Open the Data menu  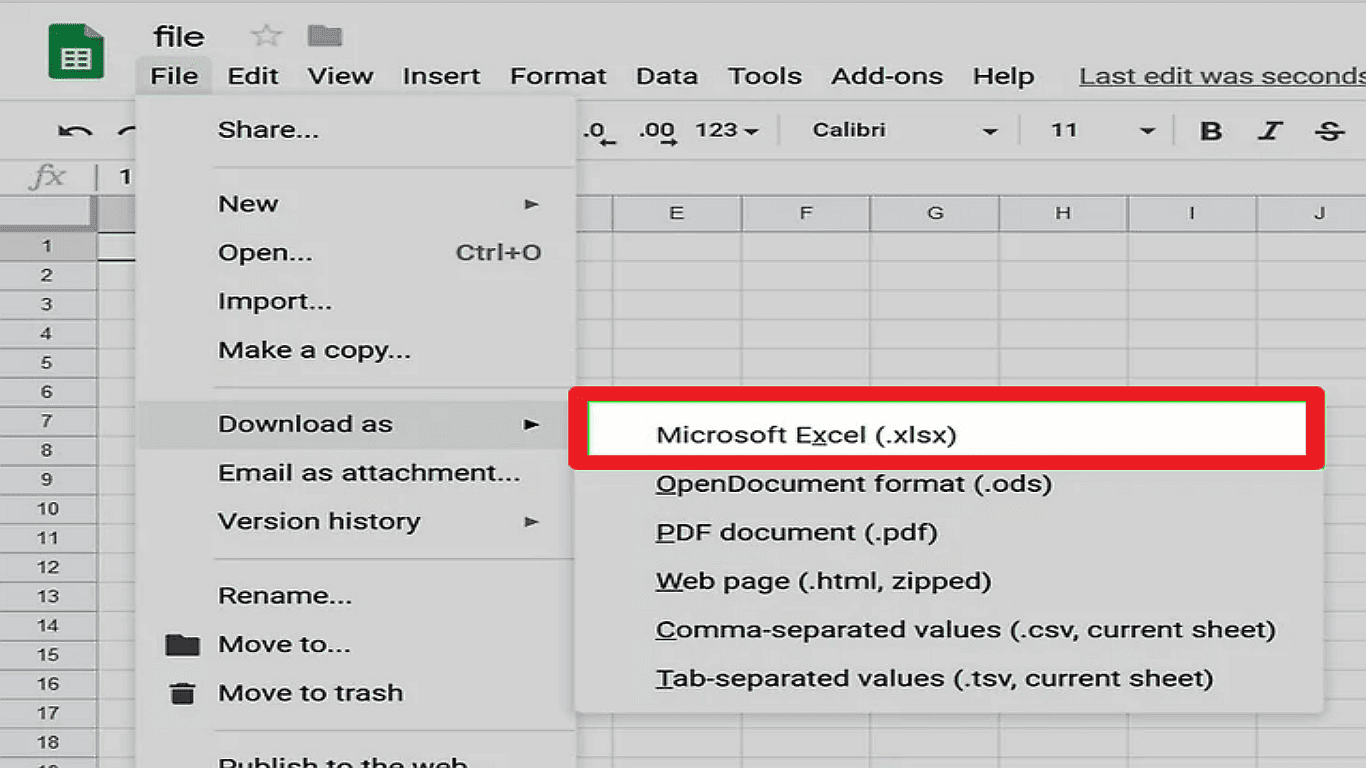click(x=667, y=76)
